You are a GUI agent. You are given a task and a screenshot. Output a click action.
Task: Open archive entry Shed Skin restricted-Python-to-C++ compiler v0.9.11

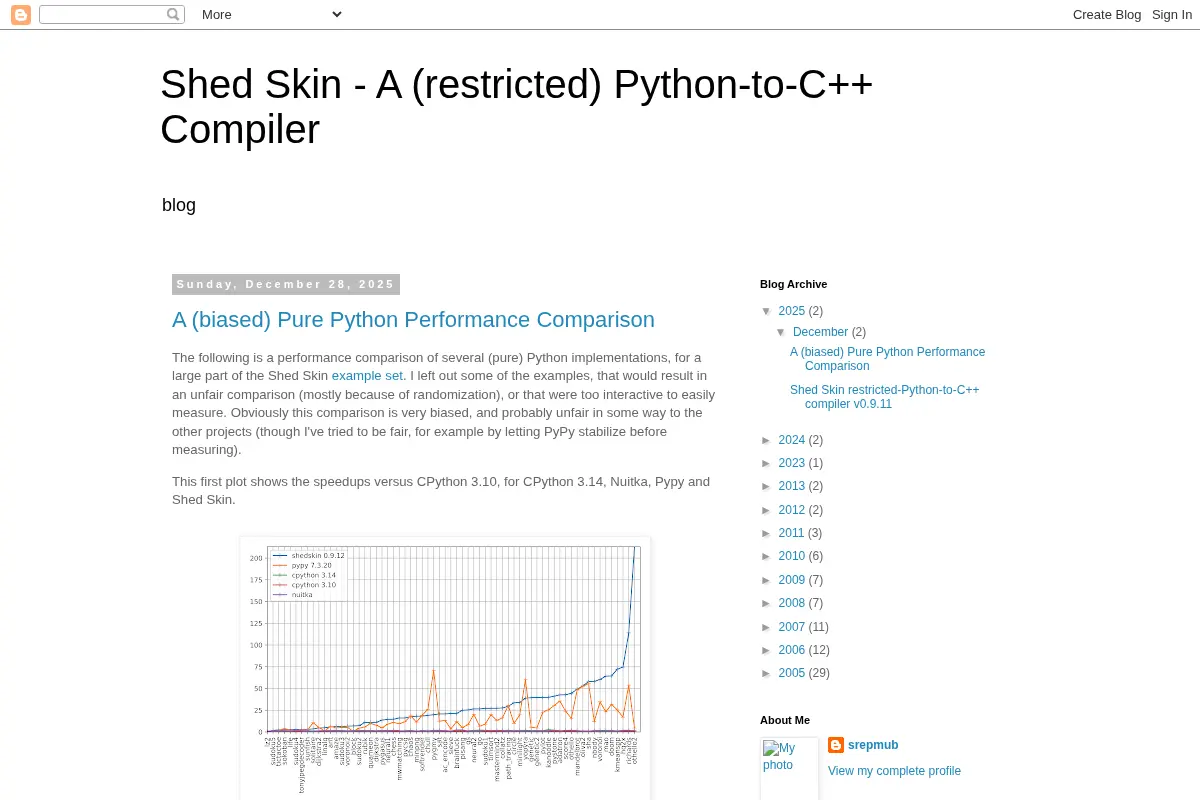(x=885, y=397)
